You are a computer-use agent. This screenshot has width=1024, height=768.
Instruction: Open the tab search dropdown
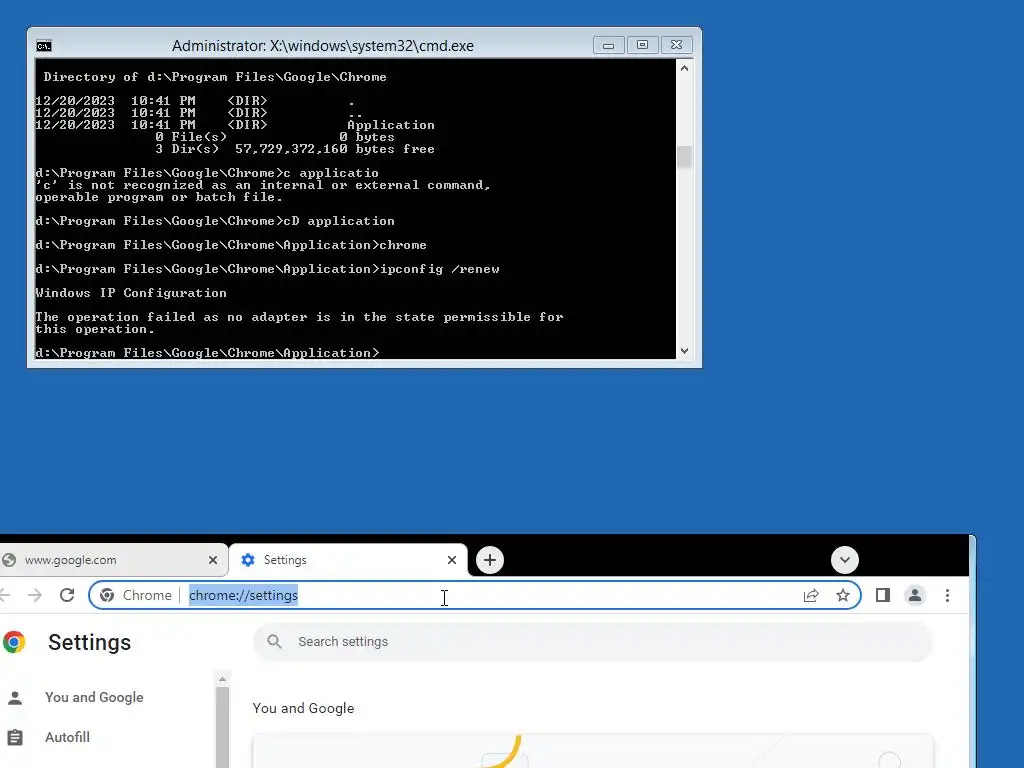[844, 560]
